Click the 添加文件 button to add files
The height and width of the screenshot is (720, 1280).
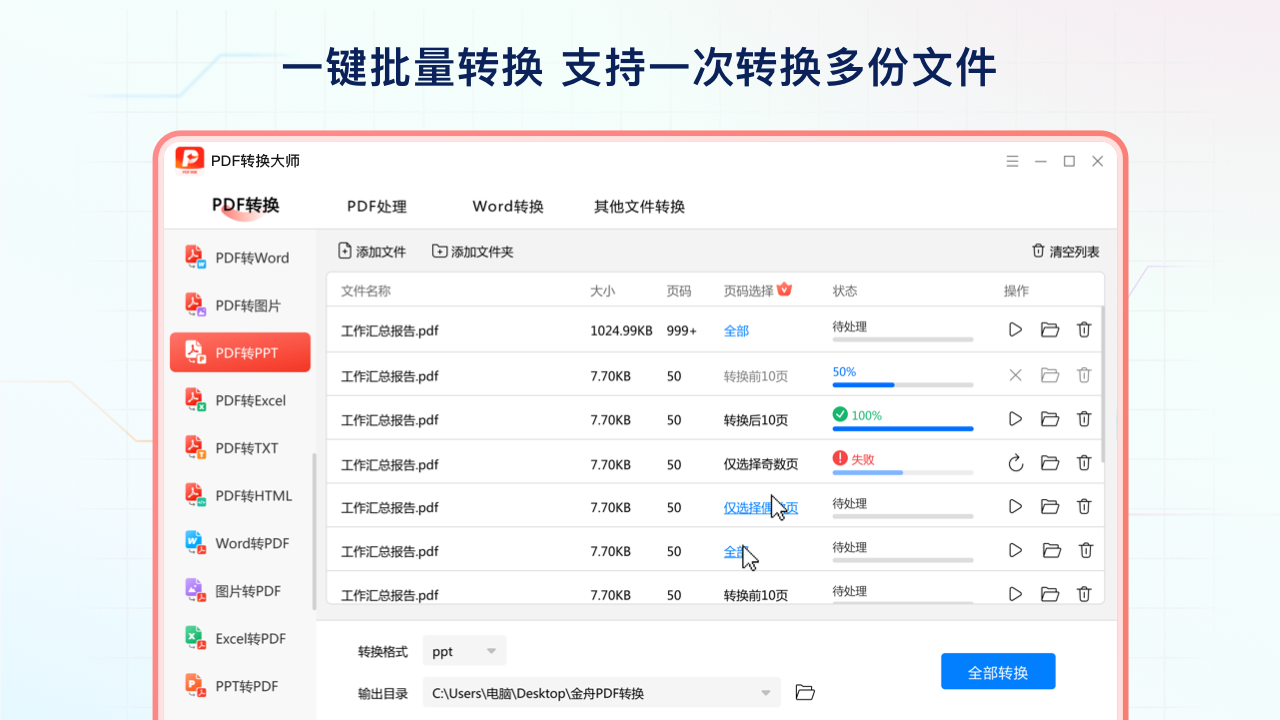tap(372, 251)
